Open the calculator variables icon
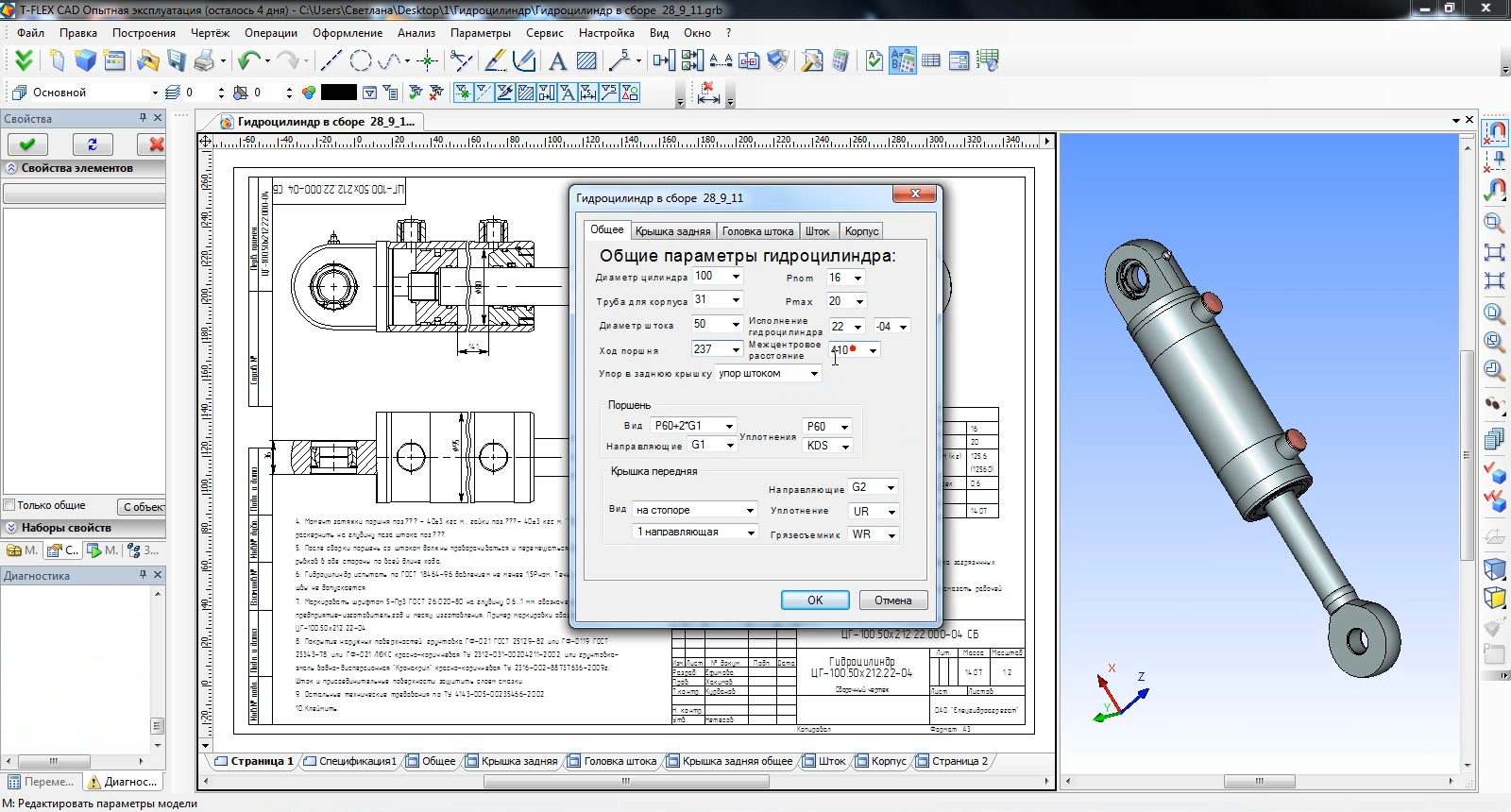This screenshot has height=812, width=1511. click(840, 60)
